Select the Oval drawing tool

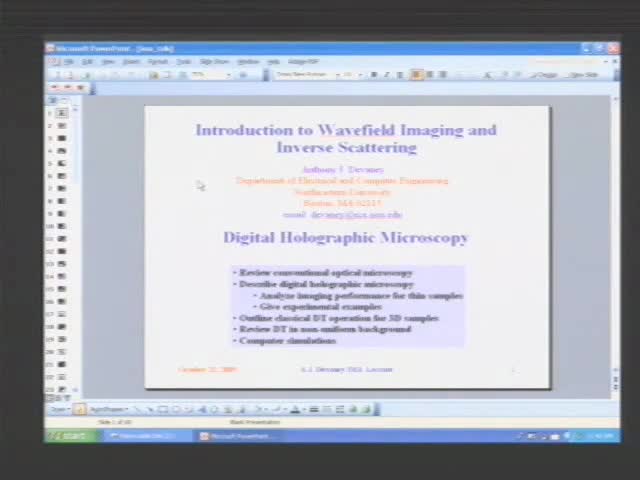pos(176,409)
